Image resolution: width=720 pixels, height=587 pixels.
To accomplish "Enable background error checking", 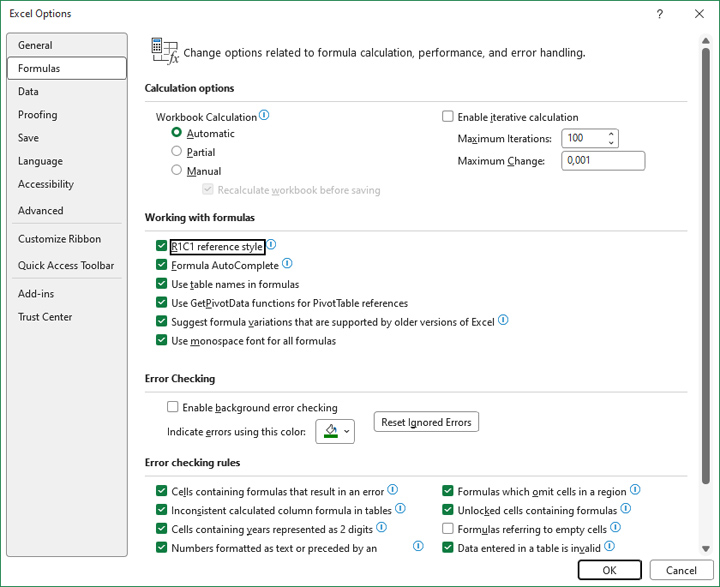I will (x=173, y=407).
